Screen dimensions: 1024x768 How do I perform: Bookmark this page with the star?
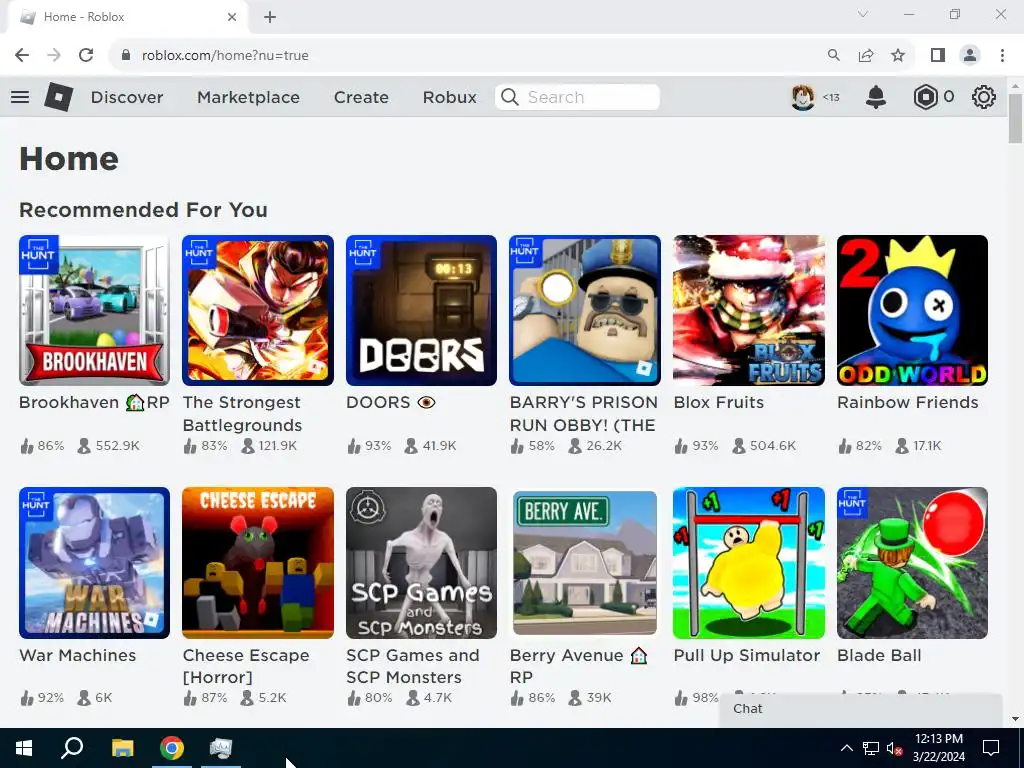point(898,56)
